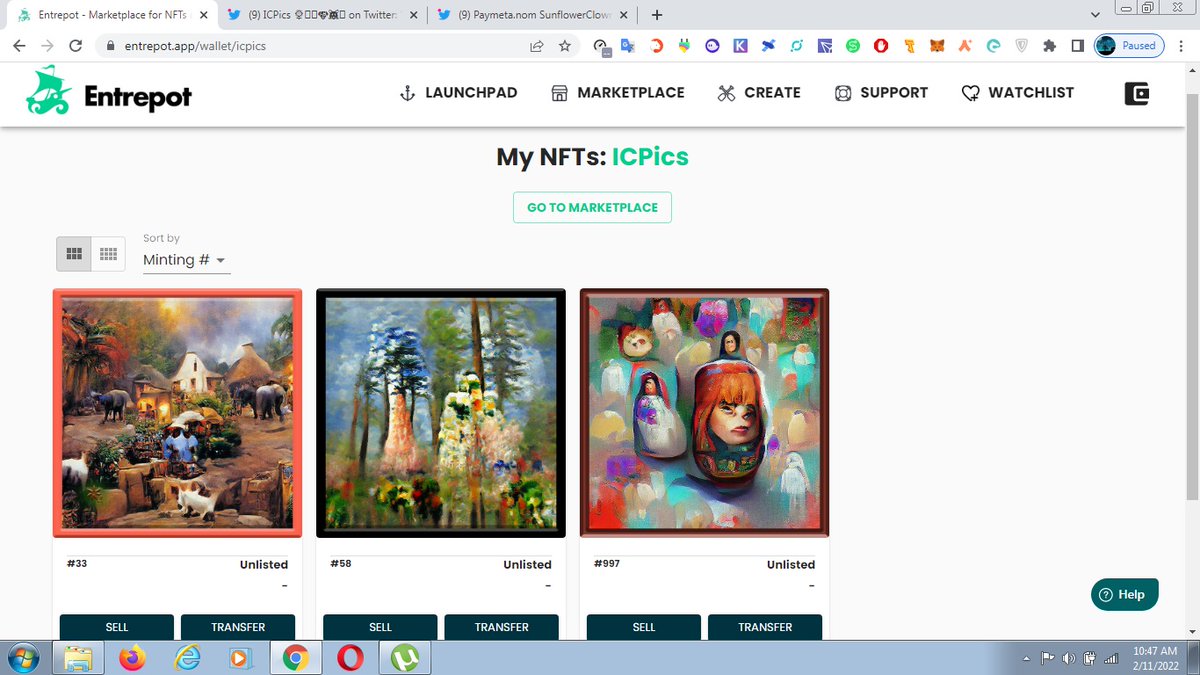Click TRANSFER for NFT #997
This screenshot has width=1200, height=675.
pos(765,627)
